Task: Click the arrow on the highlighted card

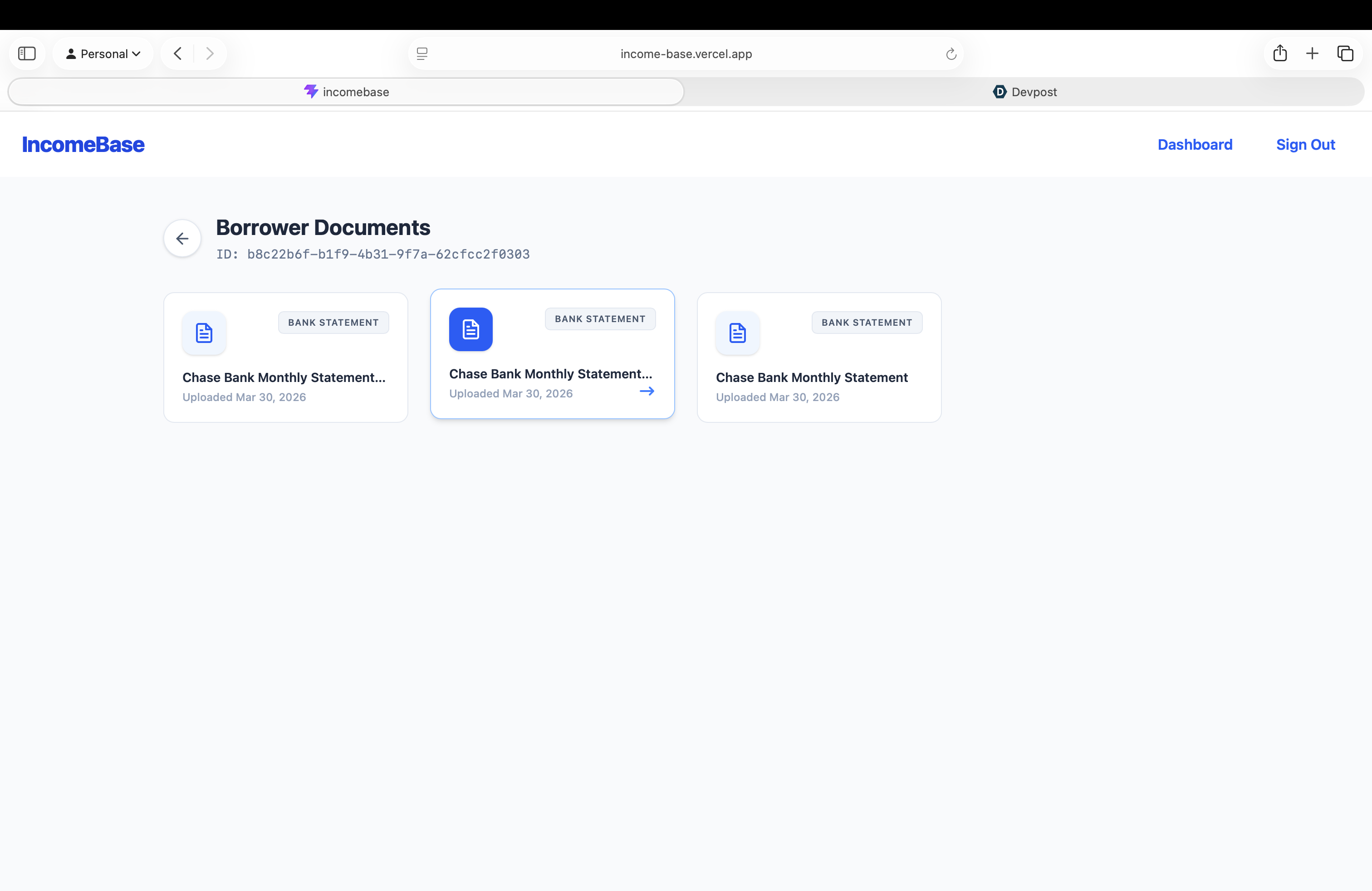Action: point(647,392)
